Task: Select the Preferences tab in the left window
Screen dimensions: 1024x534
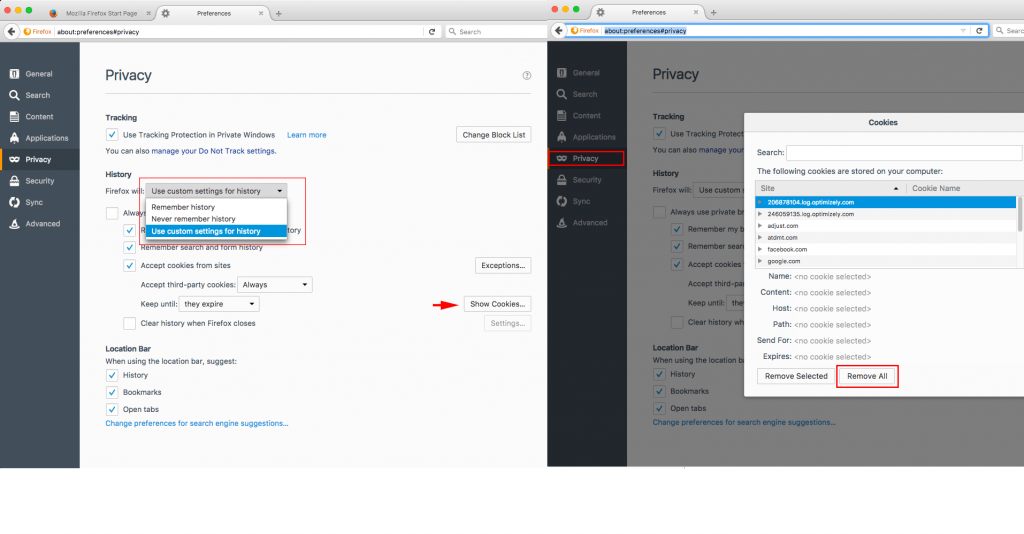Action: pos(212,13)
